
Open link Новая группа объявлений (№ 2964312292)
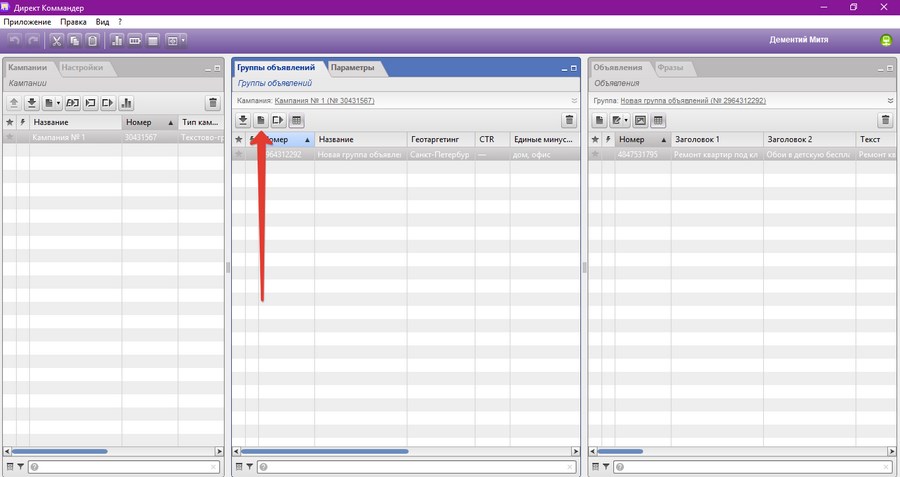693,100
